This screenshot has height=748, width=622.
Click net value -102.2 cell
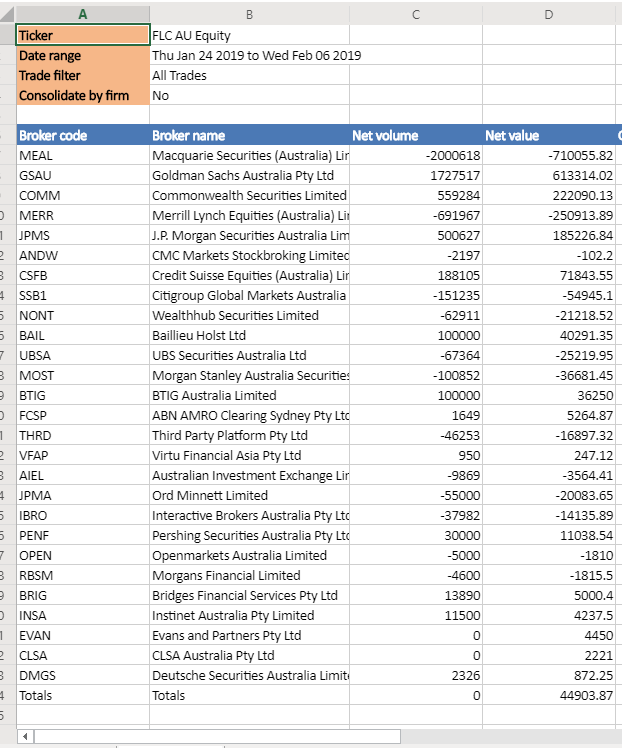click(549, 256)
